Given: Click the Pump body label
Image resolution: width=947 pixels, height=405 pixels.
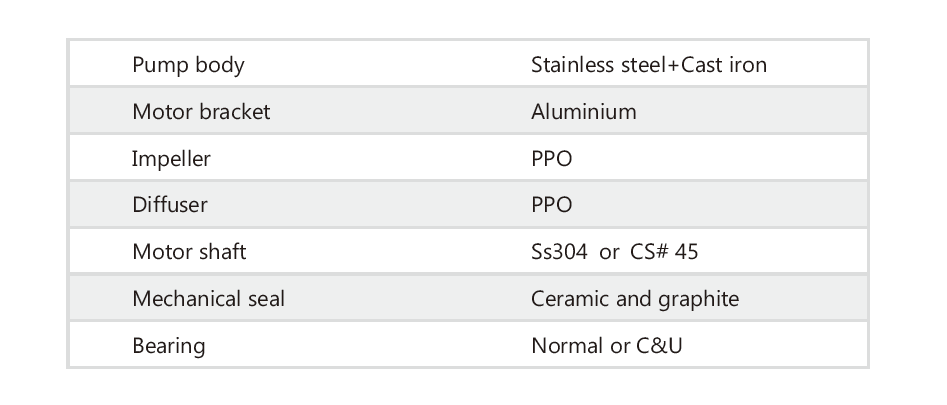Looking at the screenshot, I should coord(188,66).
